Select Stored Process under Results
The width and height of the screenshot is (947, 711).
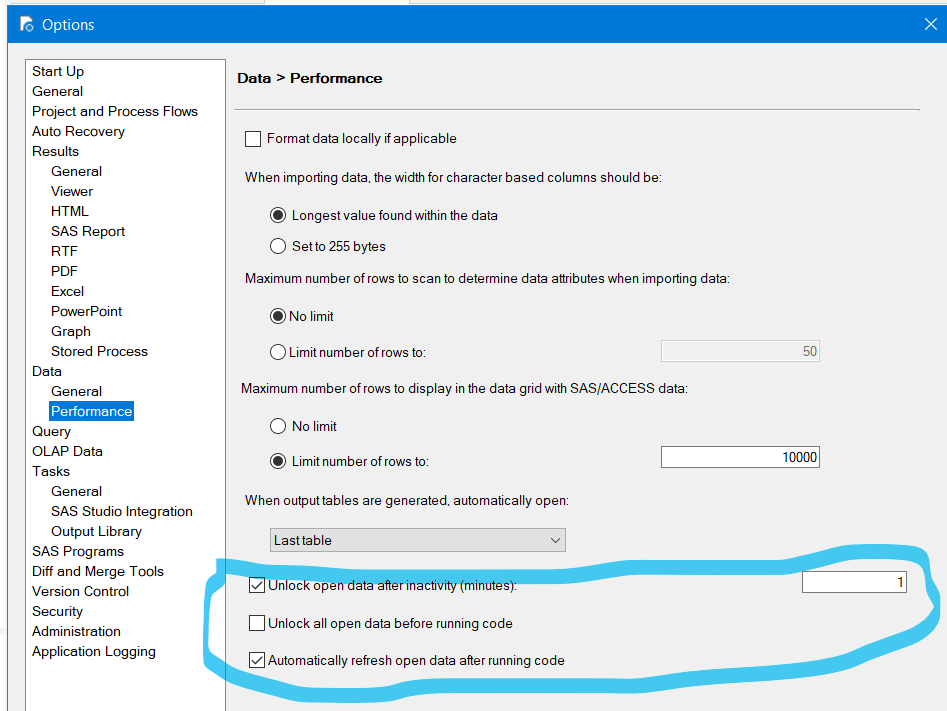(99, 351)
